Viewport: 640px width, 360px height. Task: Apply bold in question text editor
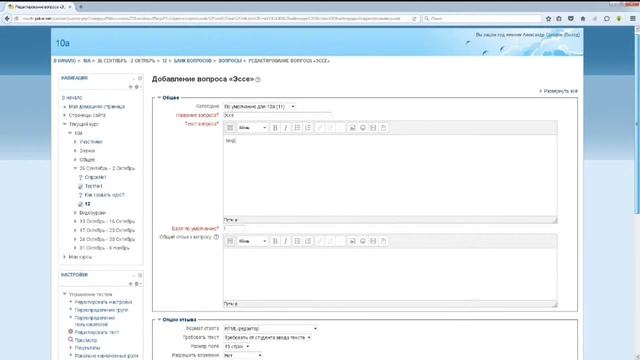275,128
